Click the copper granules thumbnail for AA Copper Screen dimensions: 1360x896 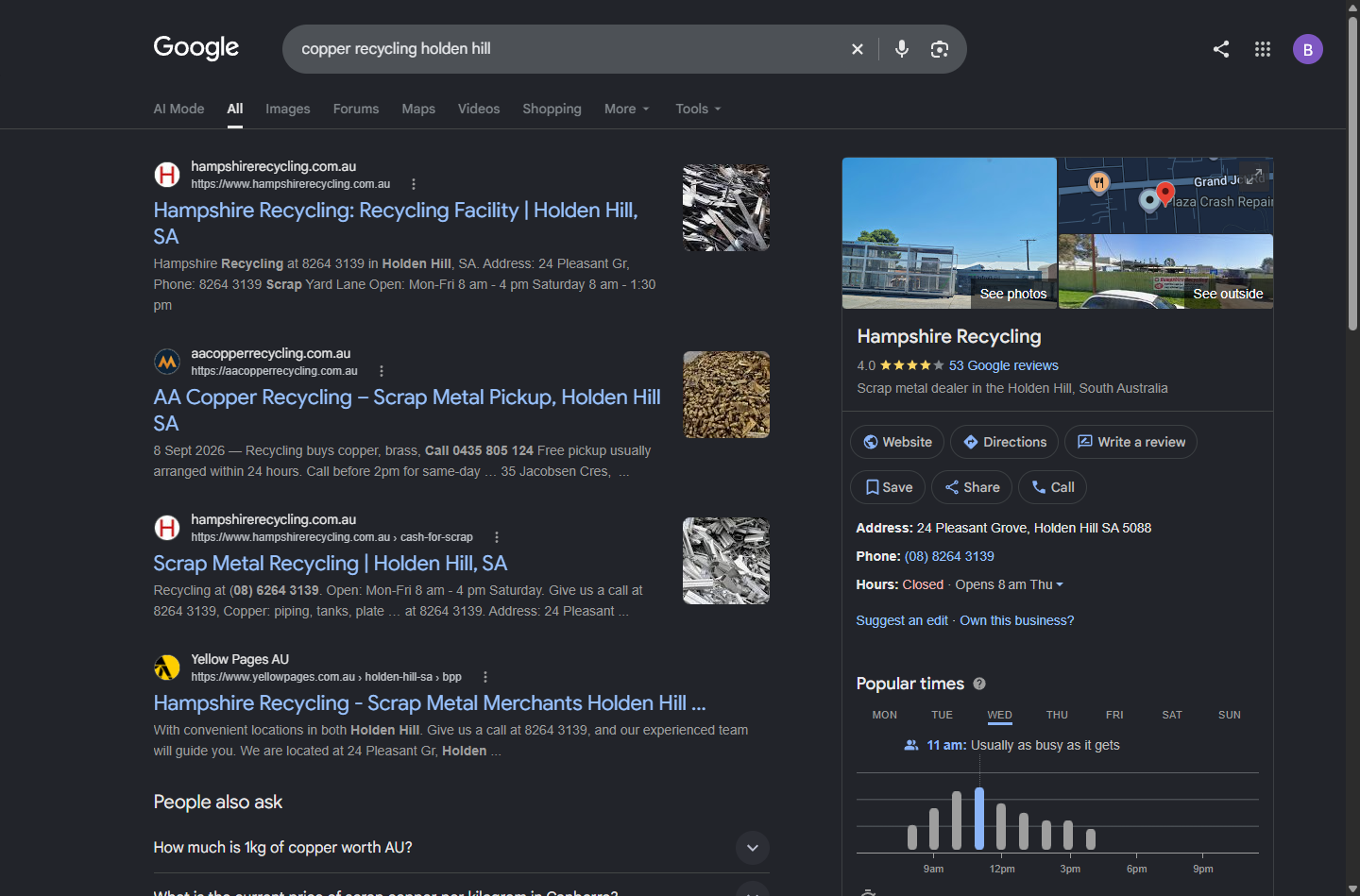[726, 395]
